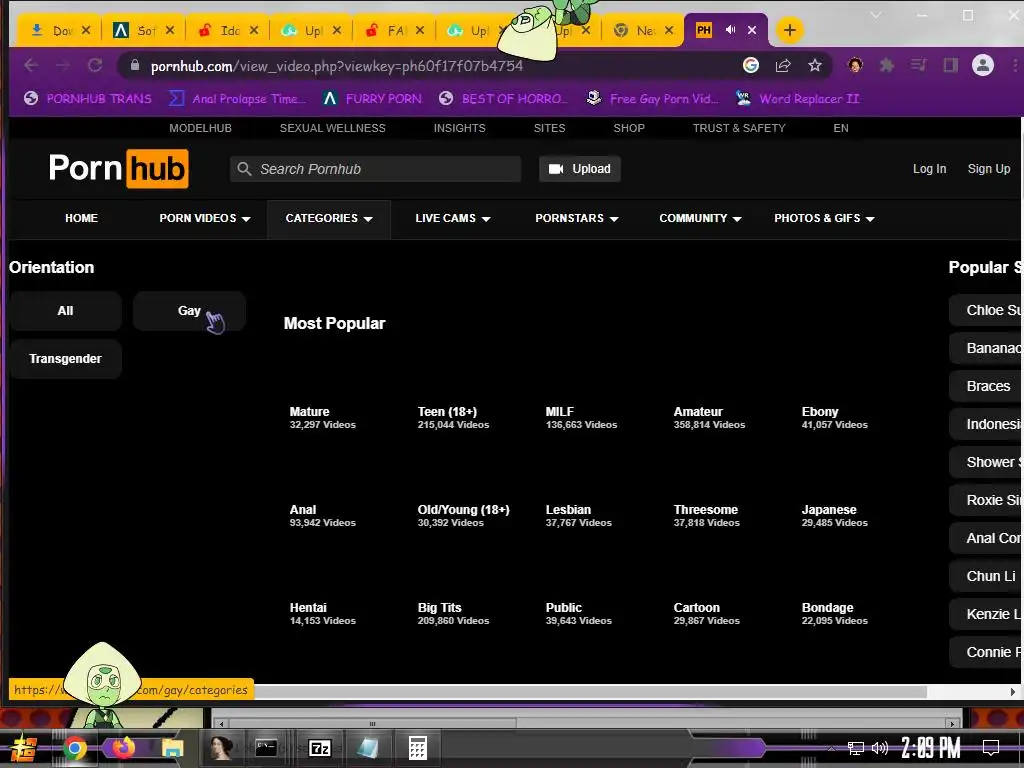The height and width of the screenshot is (768, 1024).
Task: Open the Public category link
Action: [564, 608]
